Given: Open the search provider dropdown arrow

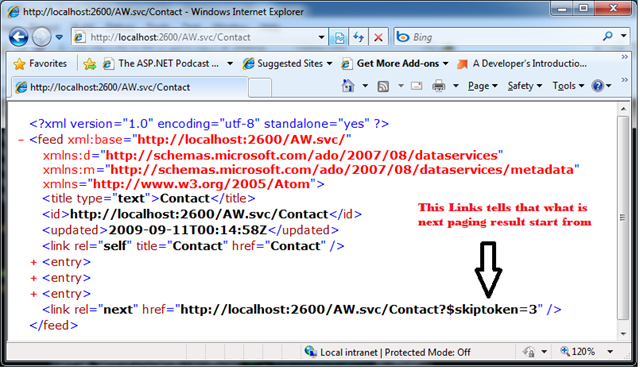Looking at the screenshot, I should coord(624,36).
